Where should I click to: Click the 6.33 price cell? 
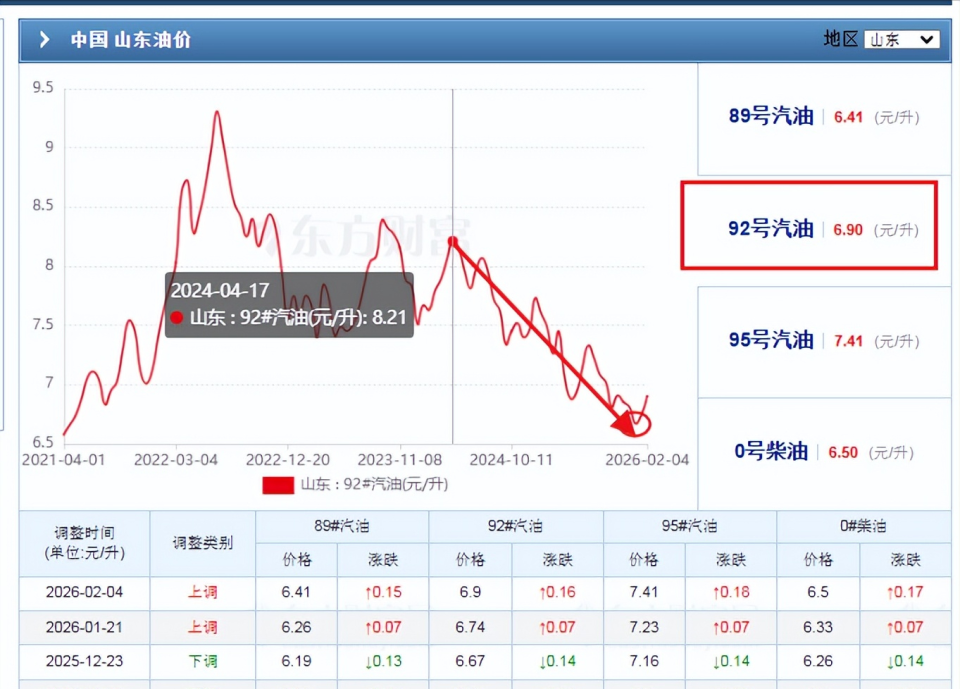click(818, 627)
